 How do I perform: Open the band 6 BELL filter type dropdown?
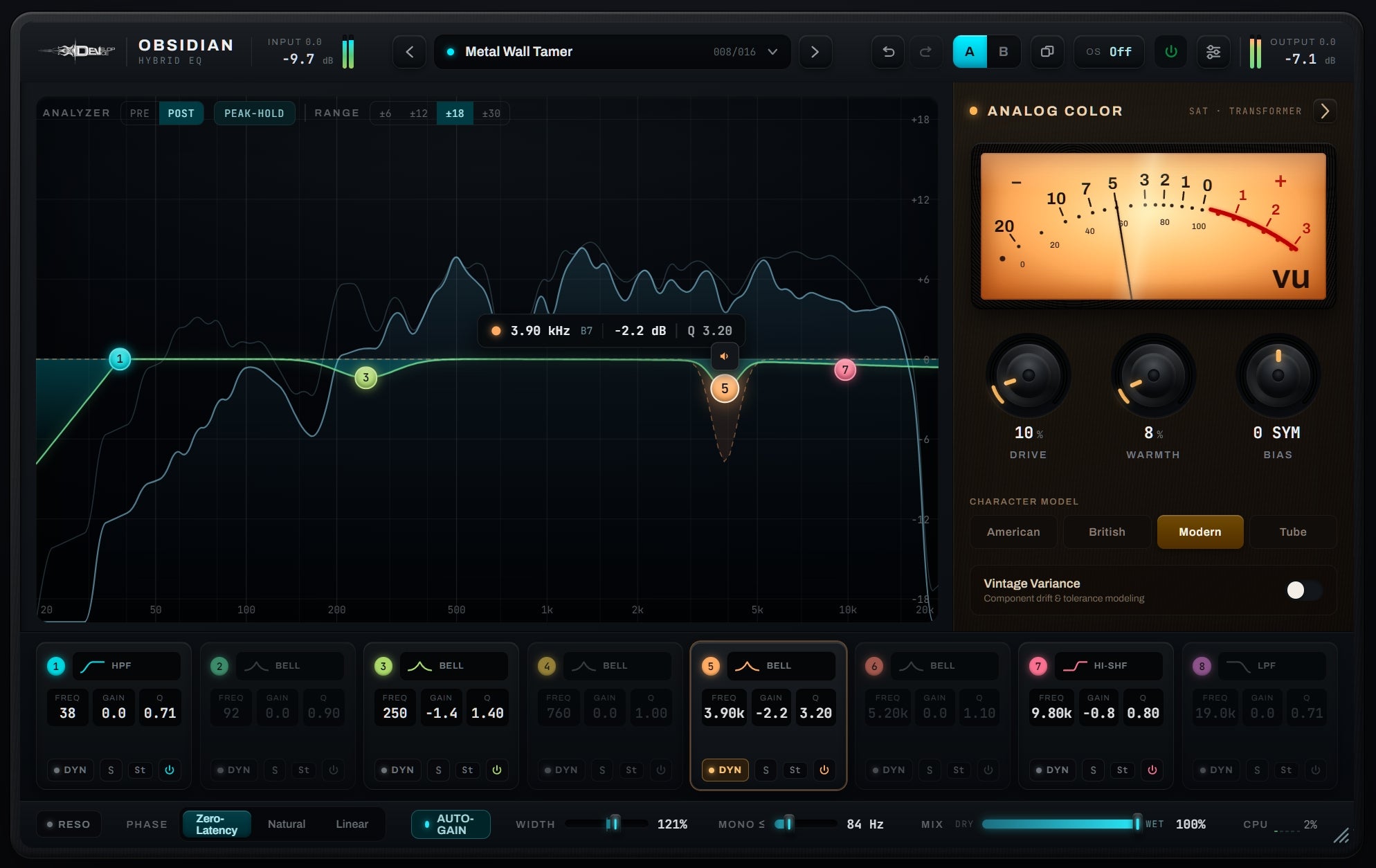(944, 666)
